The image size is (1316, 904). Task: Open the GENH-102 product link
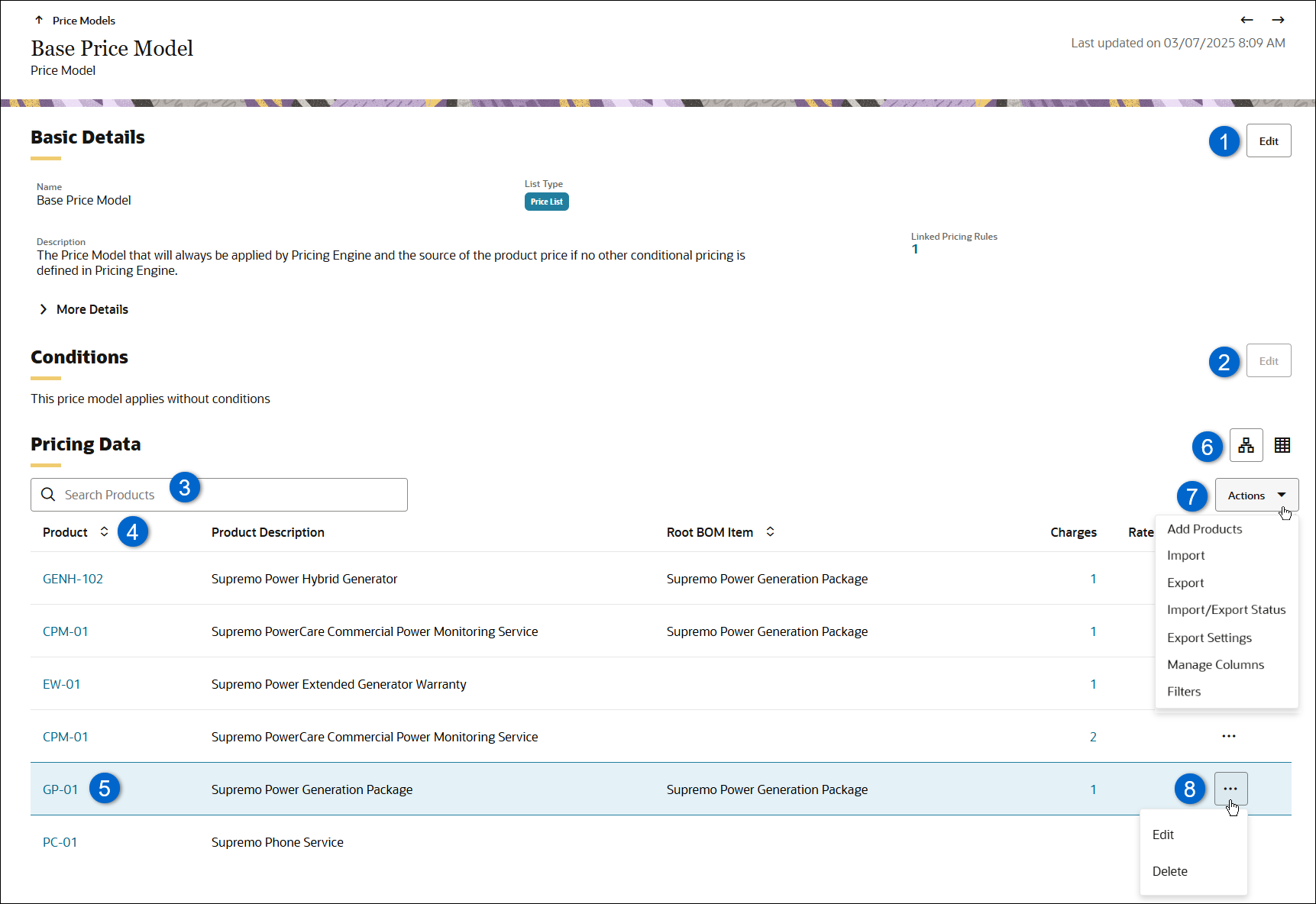tap(73, 578)
